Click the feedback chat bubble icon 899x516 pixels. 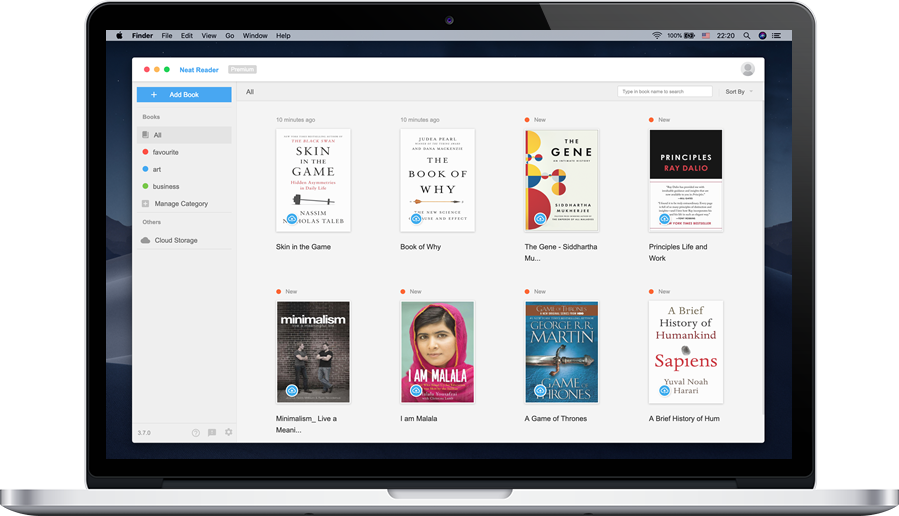click(x=212, y=433)
